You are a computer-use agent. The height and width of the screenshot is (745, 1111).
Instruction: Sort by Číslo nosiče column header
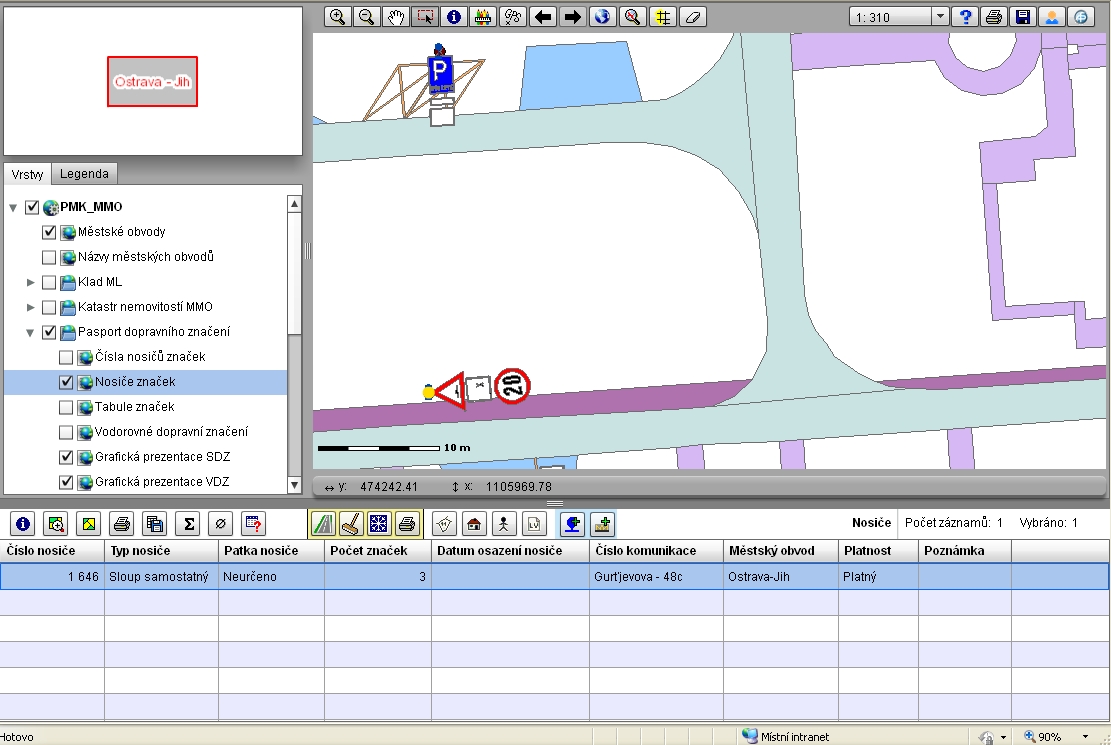52,551
